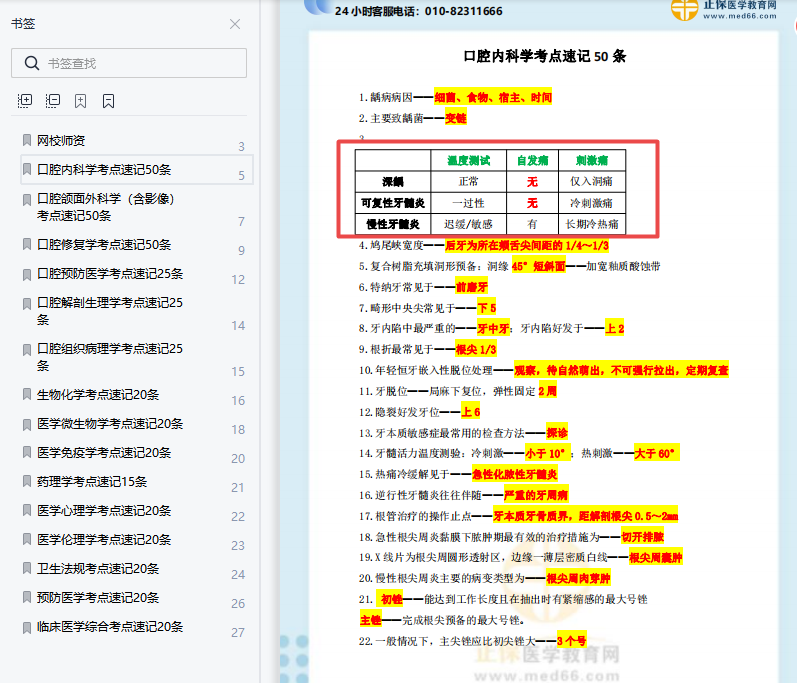Screen dimensions: 797x683
Task: Jump to 口腔颌面外科学（含影像）bookmark
Action: (105, 199)
